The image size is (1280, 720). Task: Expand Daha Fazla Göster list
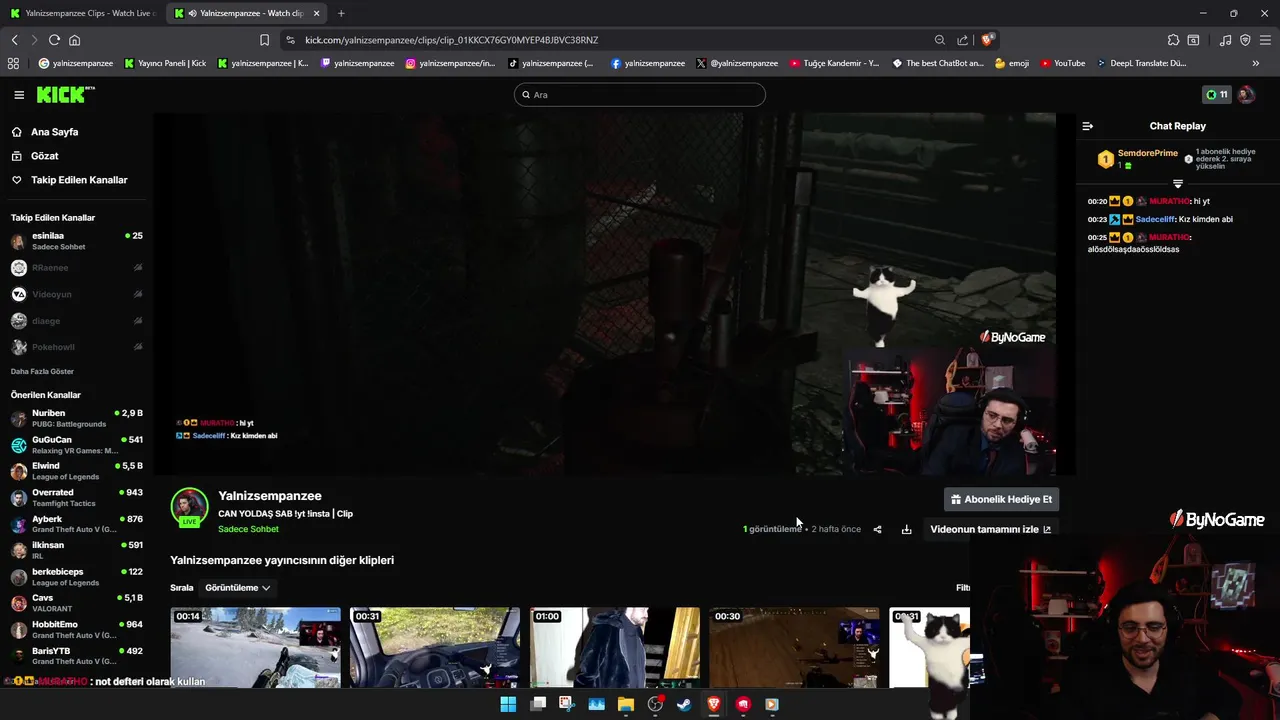point(42,371)
